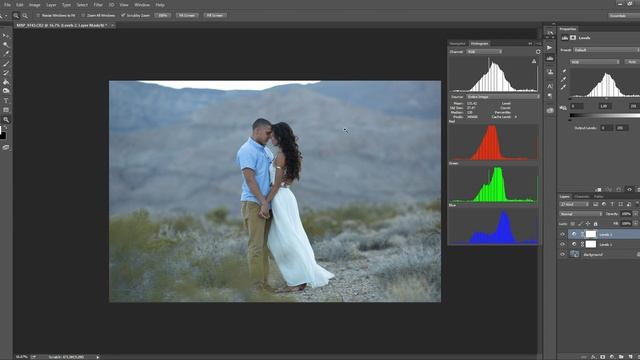Hide the Levels 1 layer
The height and width of the screenshot is (360, 640).
[x=562, y=244]
